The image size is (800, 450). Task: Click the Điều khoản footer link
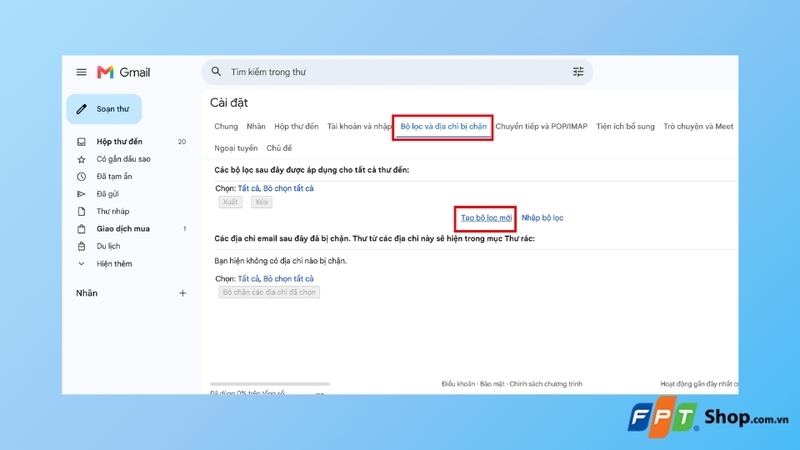tap(458, 384)
